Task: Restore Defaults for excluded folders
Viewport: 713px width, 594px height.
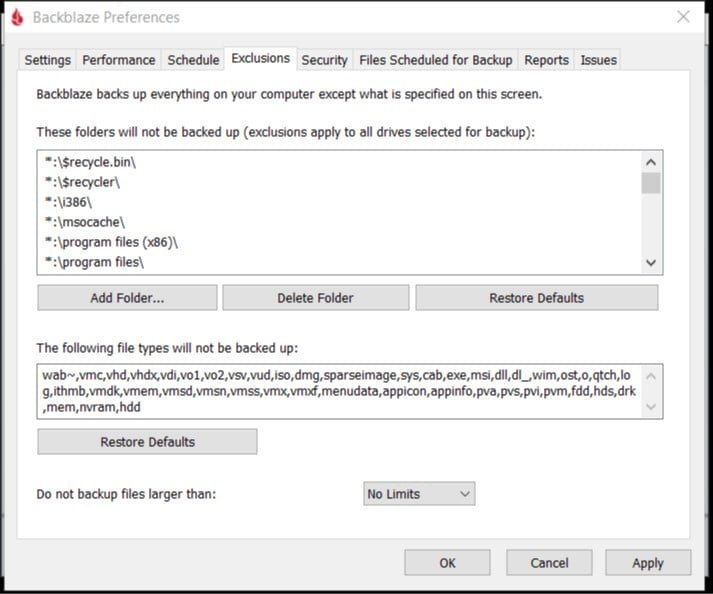Action: 537,298
